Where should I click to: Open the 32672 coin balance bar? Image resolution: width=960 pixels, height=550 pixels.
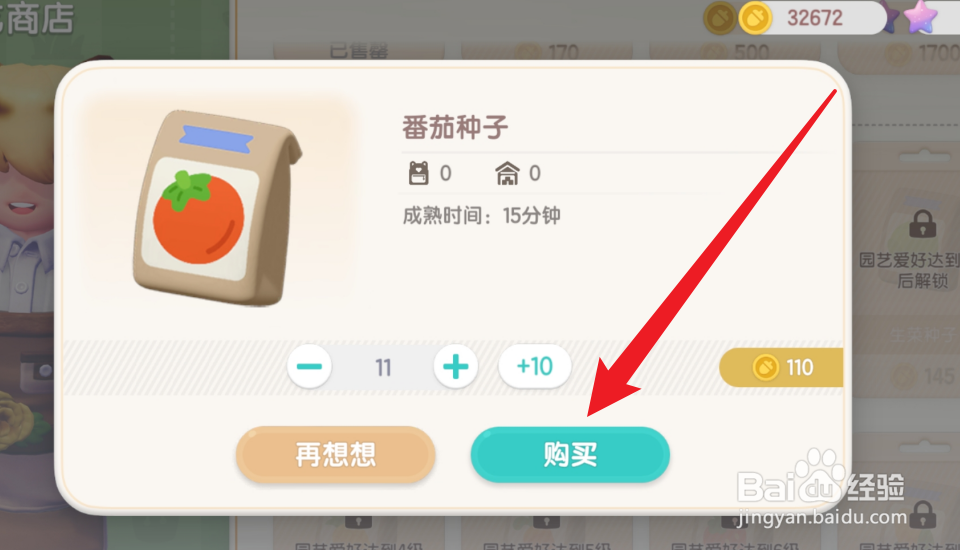813,18
